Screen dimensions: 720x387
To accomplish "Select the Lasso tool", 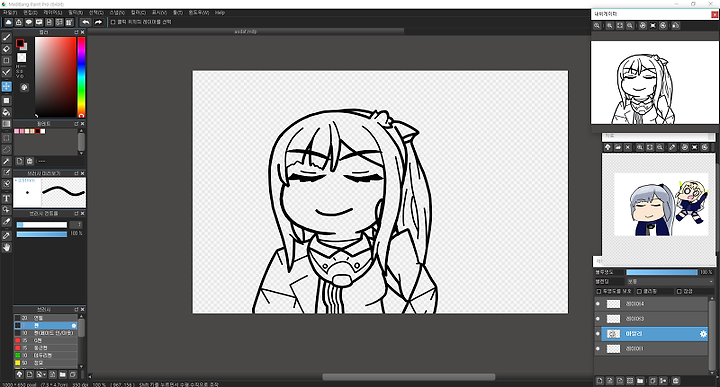I will [6, 149].
